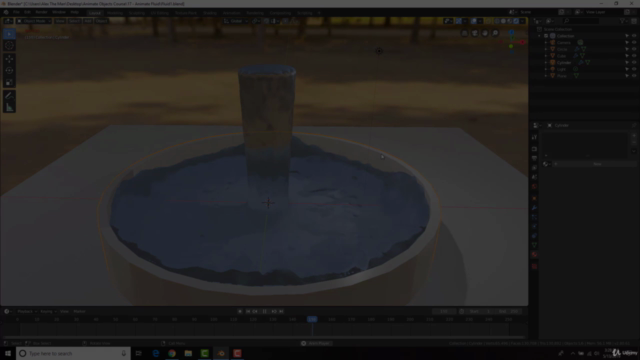
Task: Click the outliner search field
Action: (582, 21)
